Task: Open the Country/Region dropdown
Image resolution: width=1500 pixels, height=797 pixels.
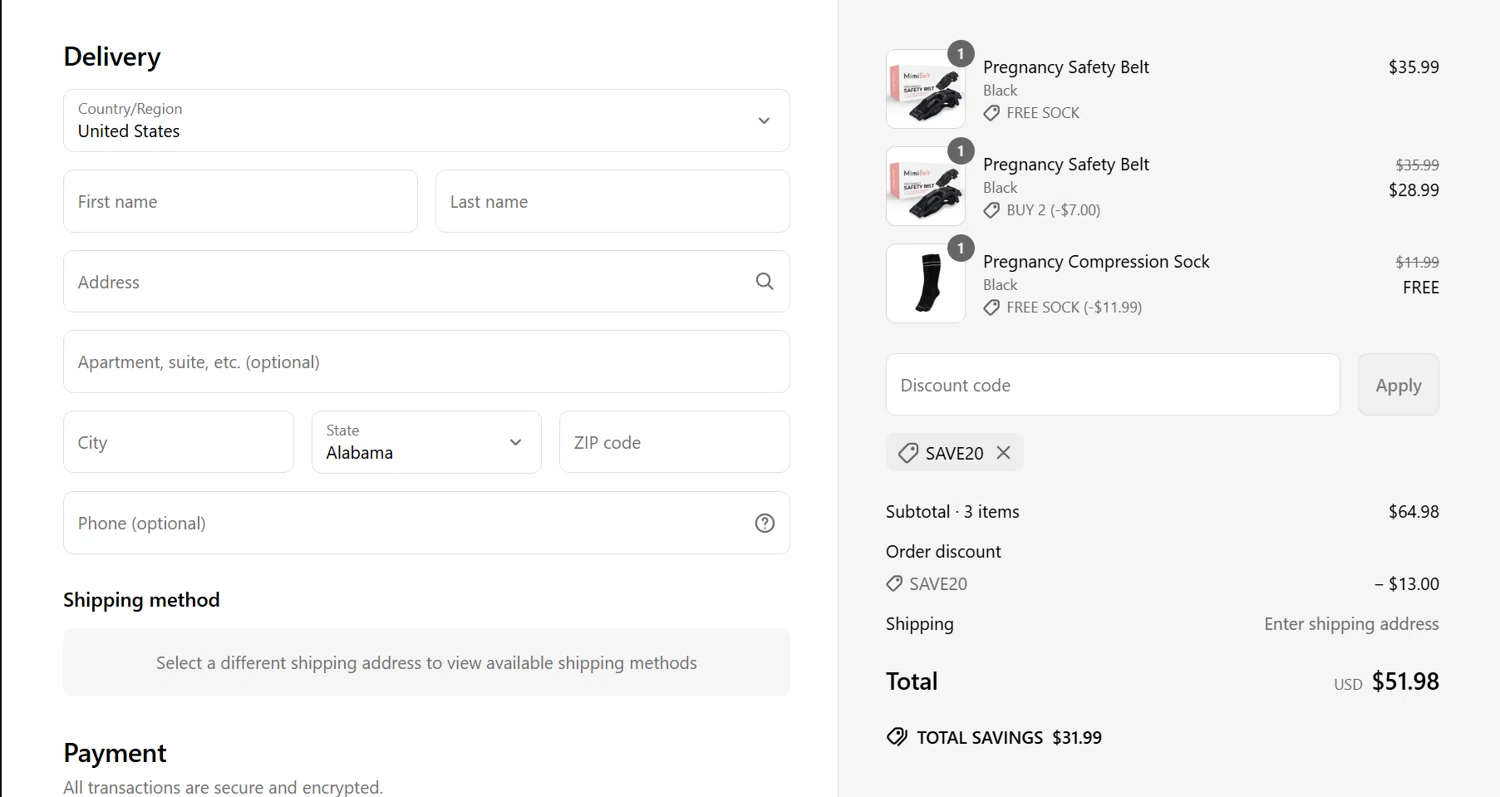Action: [x=426, y=121]
